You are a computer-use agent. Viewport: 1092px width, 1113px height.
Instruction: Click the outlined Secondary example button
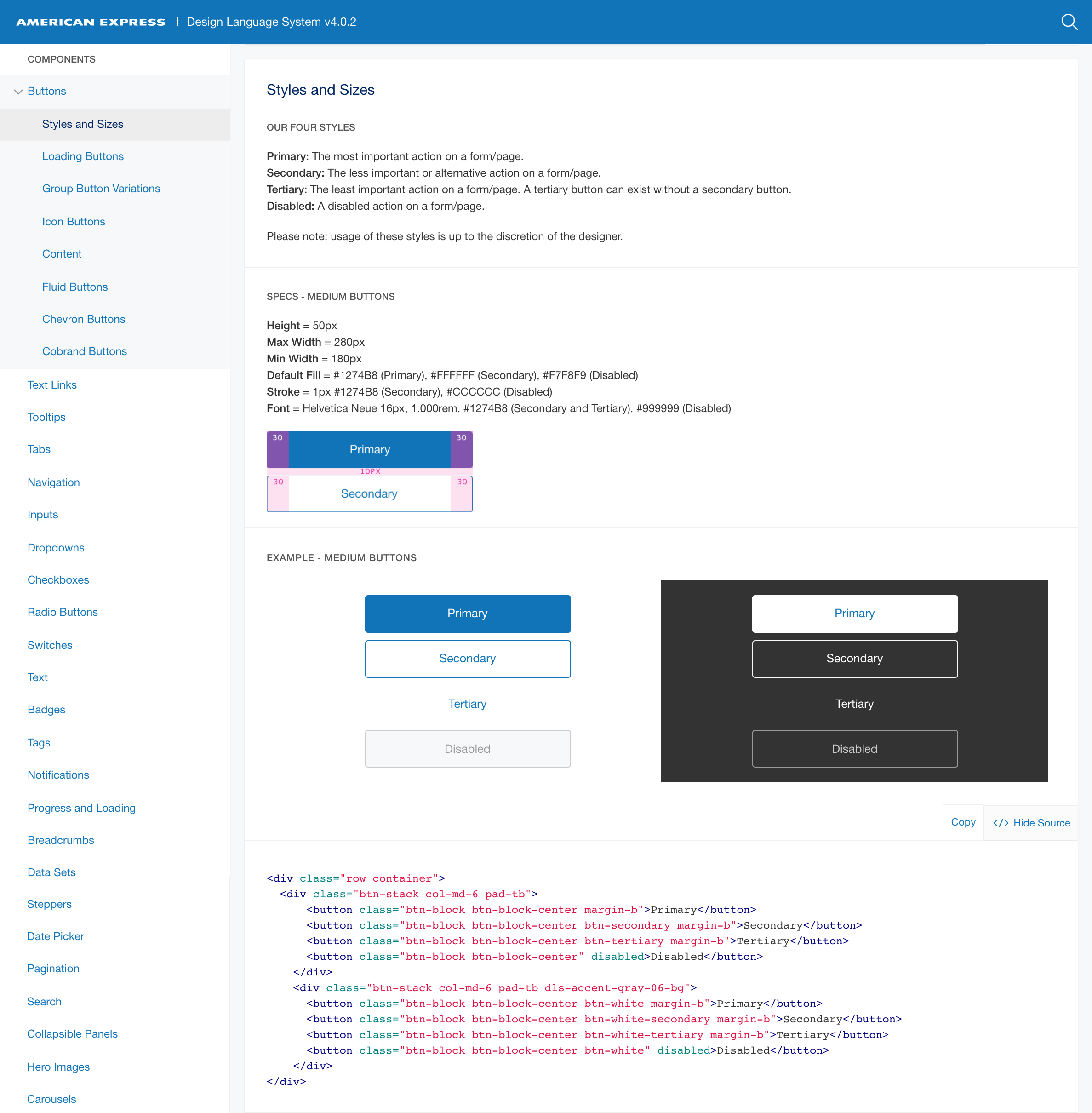tap(468, 659)
